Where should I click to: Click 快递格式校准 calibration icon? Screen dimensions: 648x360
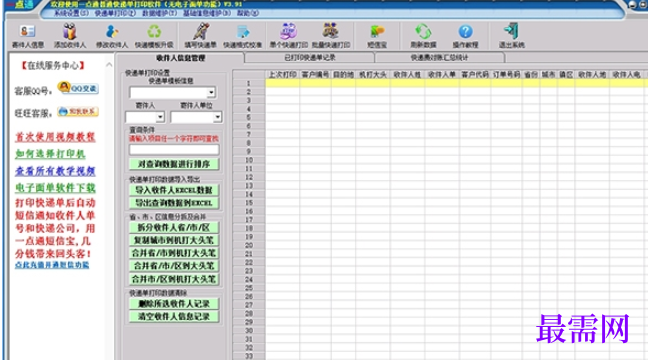click(243, 36)
